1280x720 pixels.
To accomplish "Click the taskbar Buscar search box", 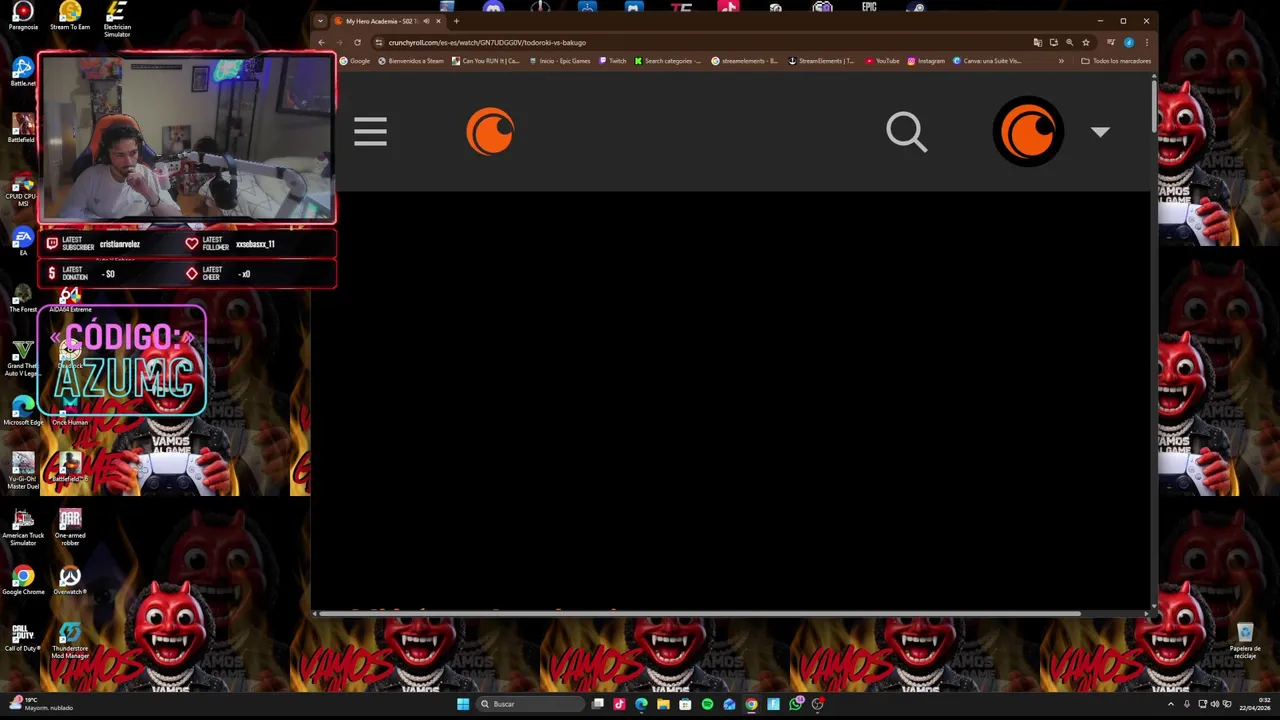I will click(x=530, y=704).
